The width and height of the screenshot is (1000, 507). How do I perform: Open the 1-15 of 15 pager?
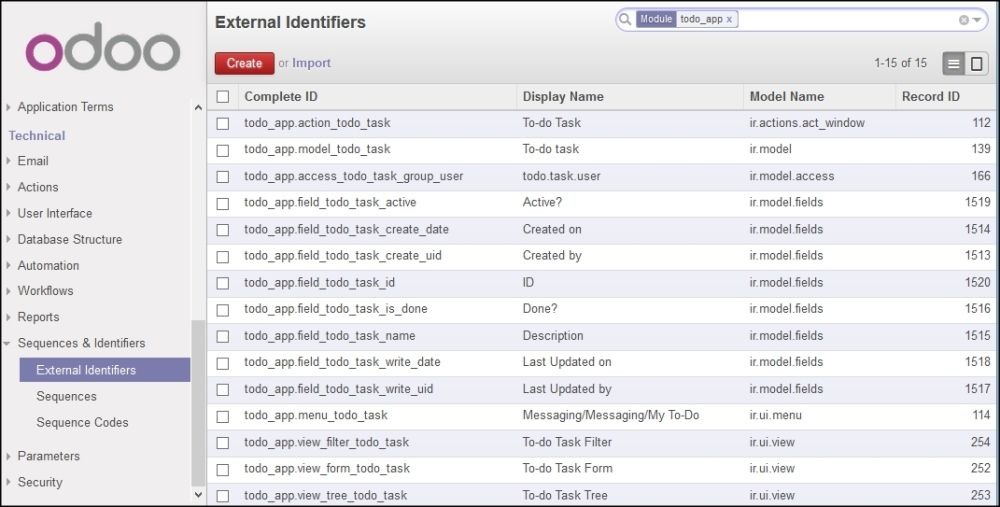pos(901,63)
